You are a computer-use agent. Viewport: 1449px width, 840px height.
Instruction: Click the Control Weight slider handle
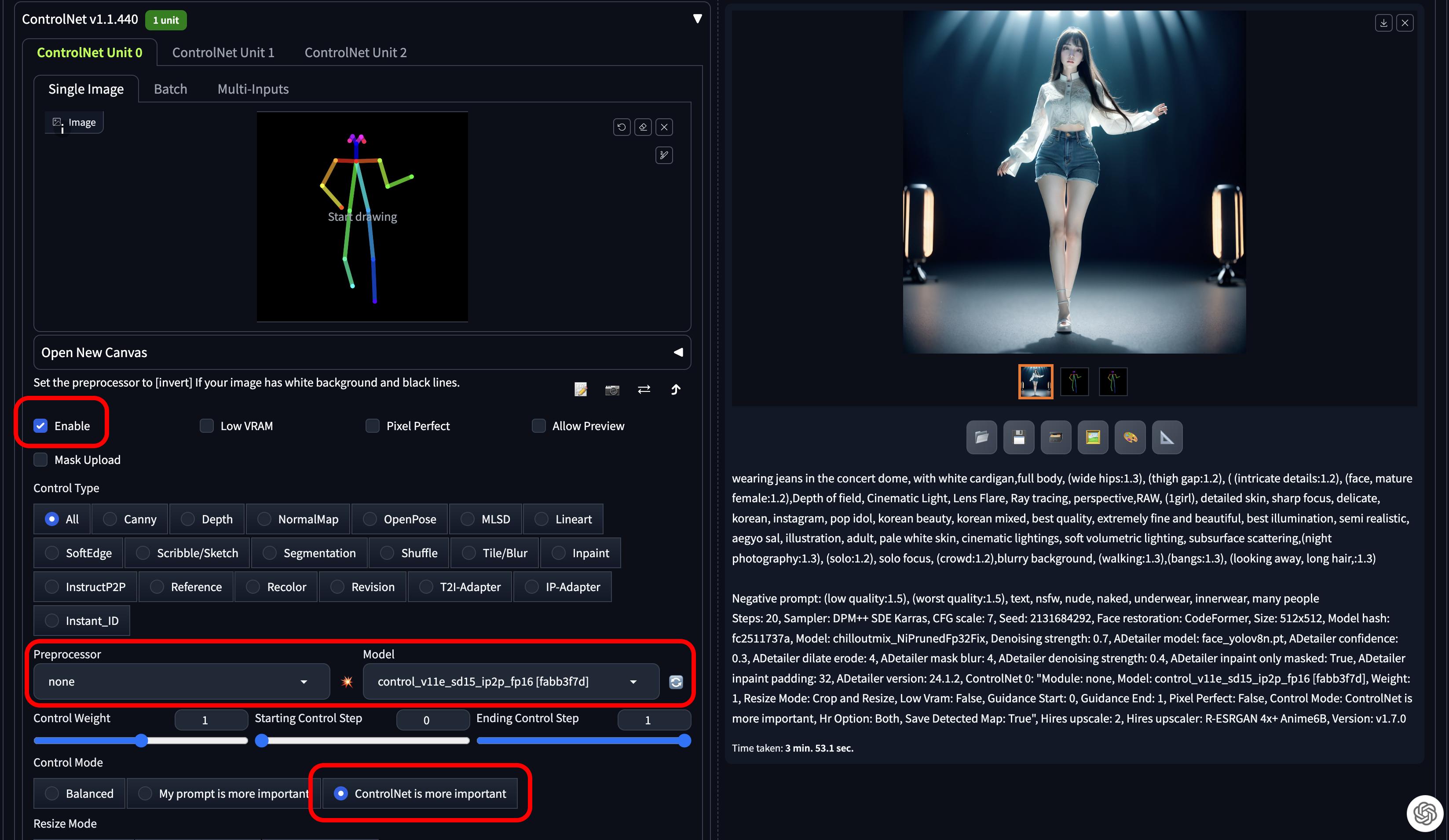[x=142, y=741]
